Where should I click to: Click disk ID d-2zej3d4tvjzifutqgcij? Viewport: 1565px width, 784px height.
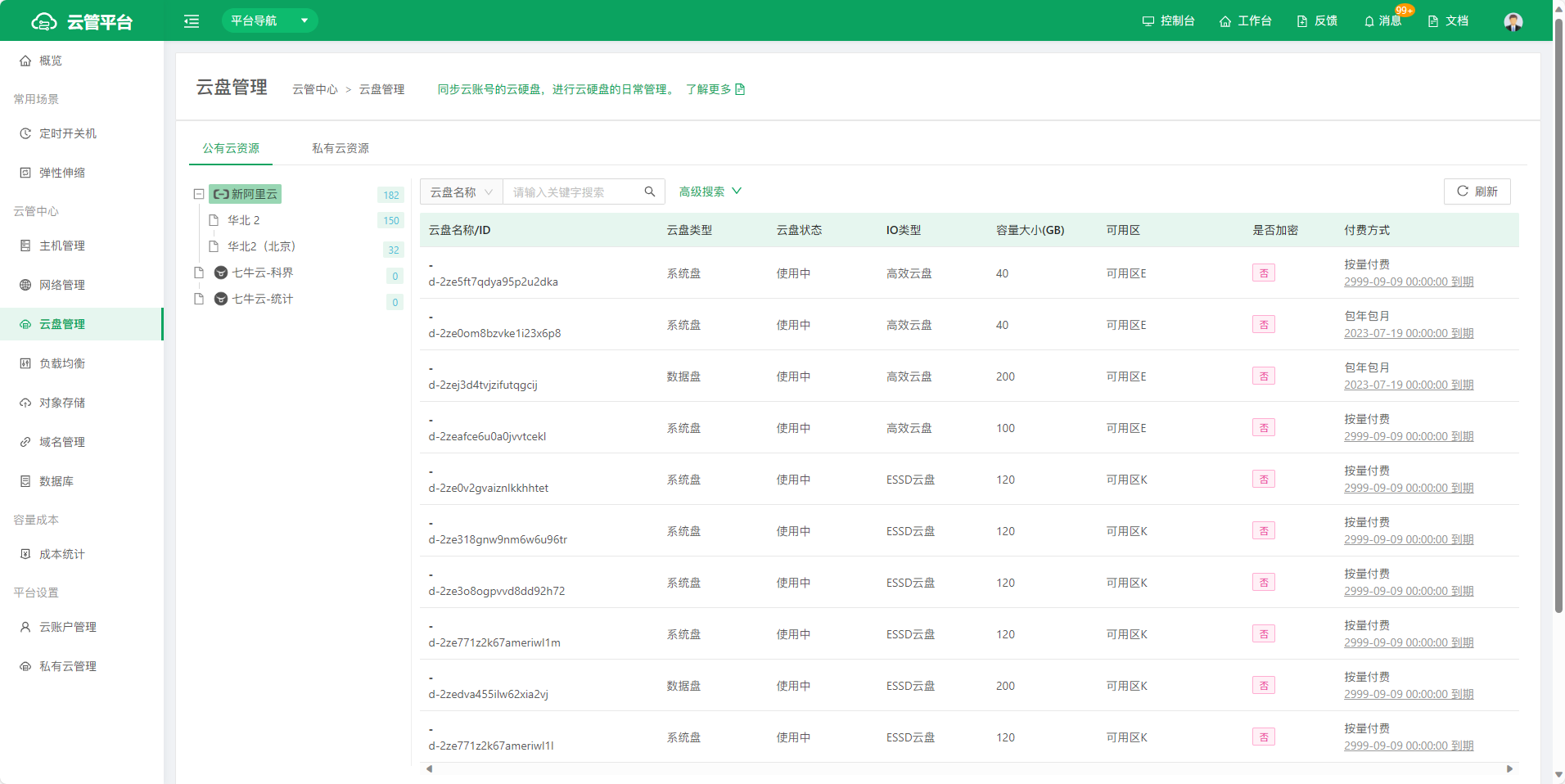tap(483, 385)
